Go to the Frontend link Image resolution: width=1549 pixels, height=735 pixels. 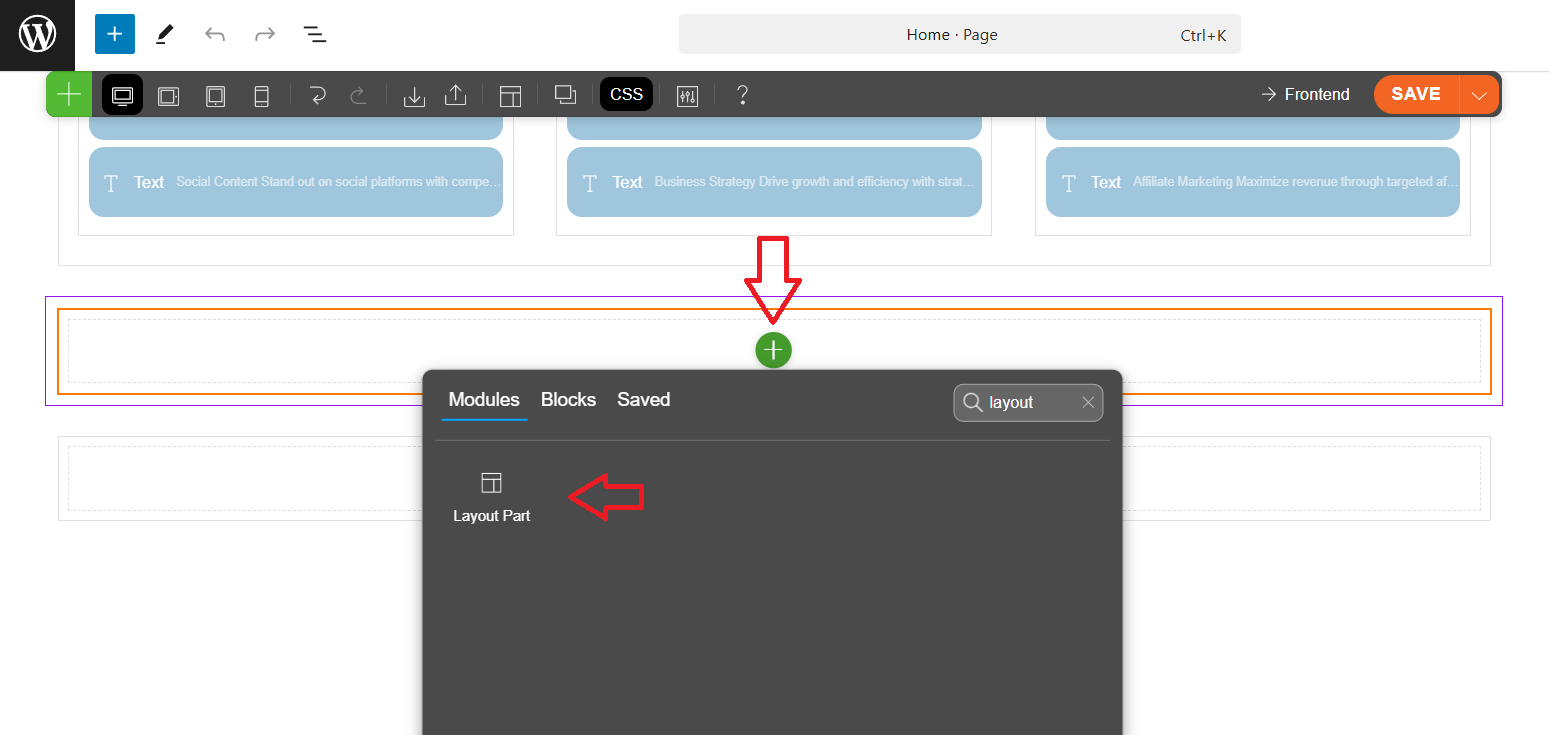[x=1305, y=94]
